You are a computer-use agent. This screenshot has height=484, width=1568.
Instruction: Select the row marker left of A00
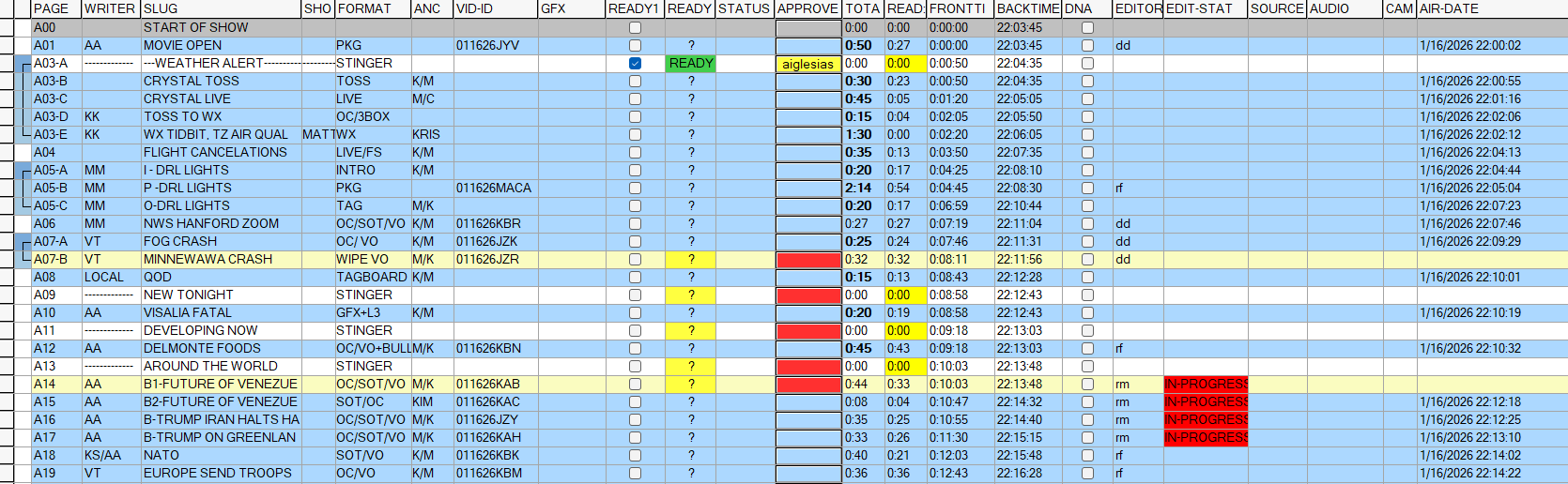(x=8, y=27)
